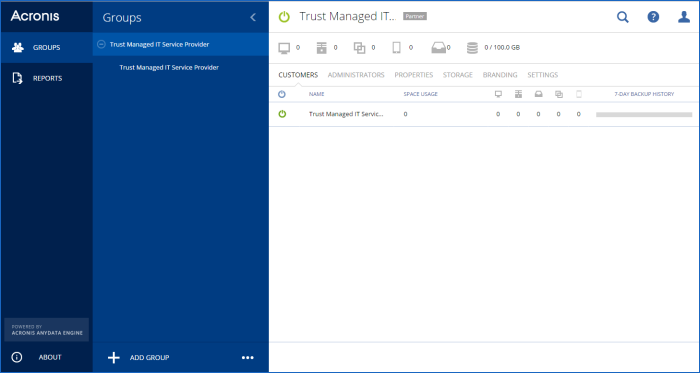Select the child Trust Managed IT Service Provider group
This screenshot has height=373, width=700.
coord(169,68)
